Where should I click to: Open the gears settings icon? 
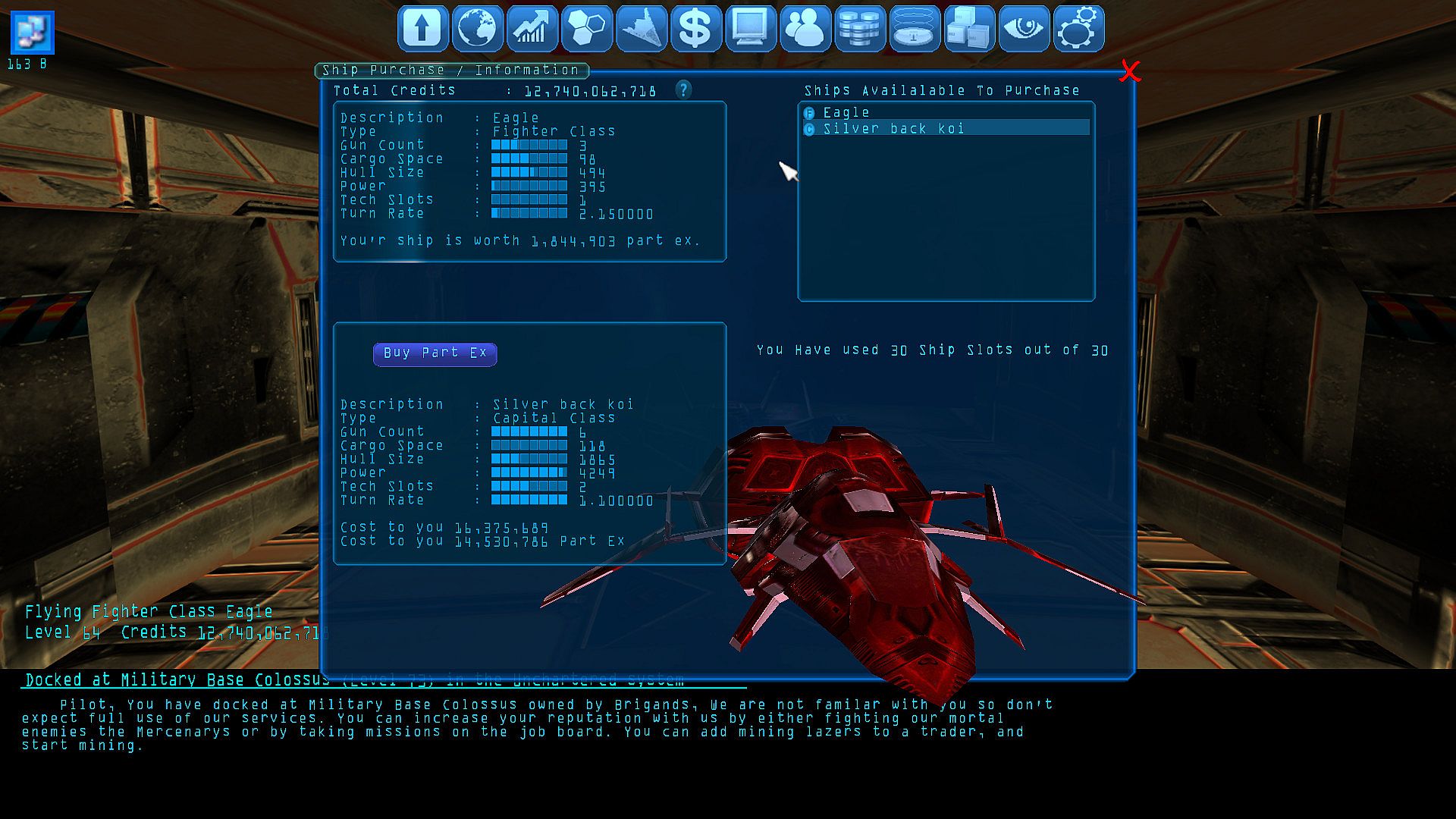pos(1078,29)
